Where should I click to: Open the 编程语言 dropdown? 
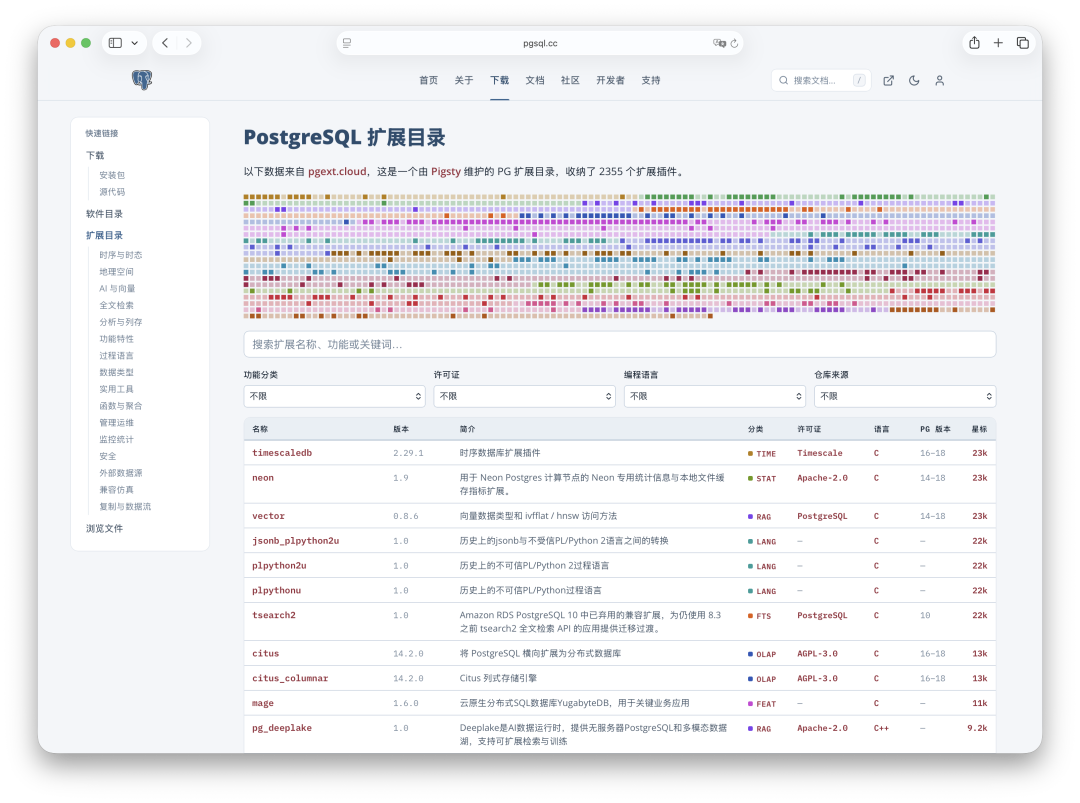pos(714,396)
